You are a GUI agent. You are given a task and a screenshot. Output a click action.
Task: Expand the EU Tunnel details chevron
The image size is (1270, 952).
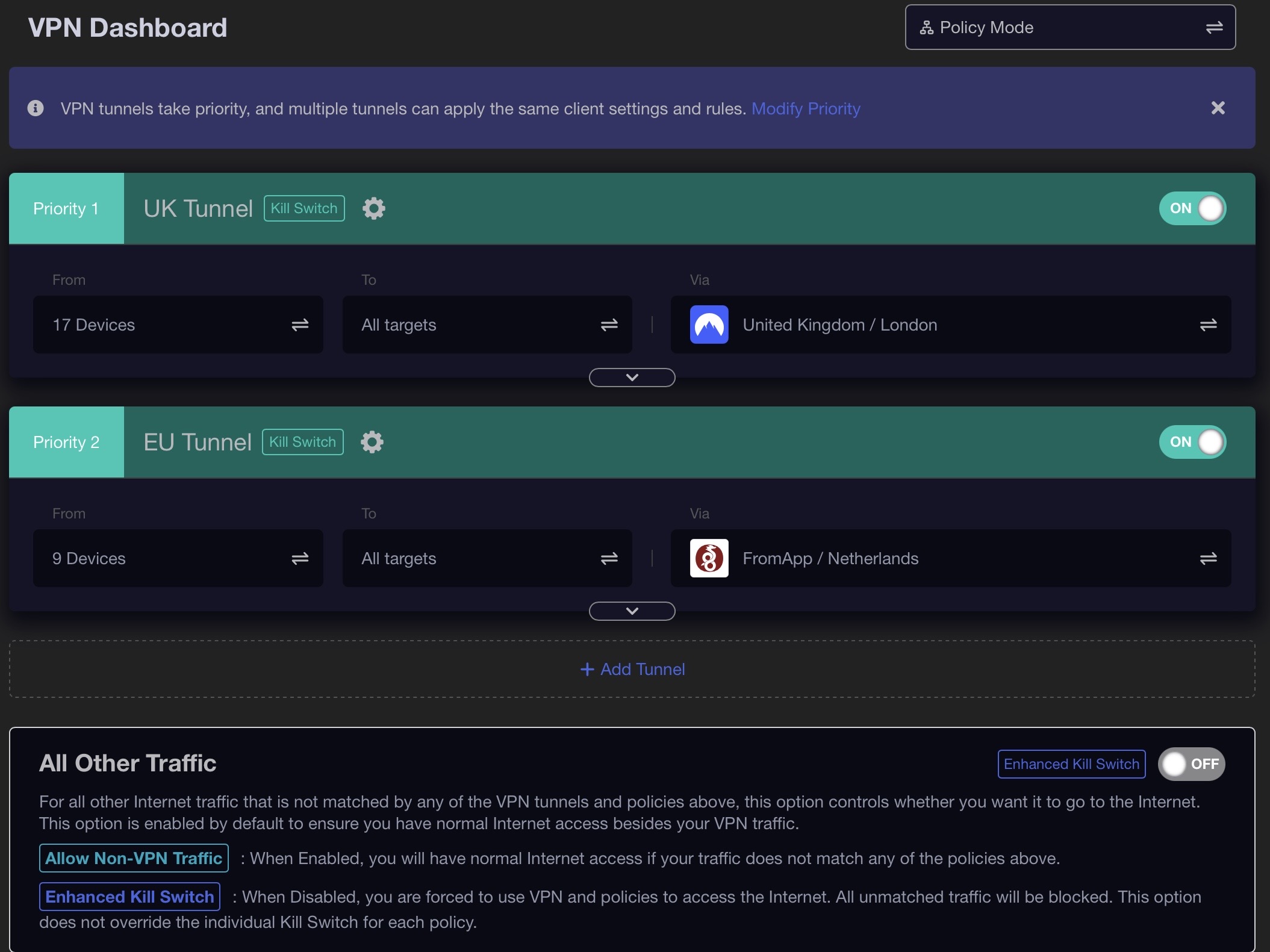coord(632,611)
